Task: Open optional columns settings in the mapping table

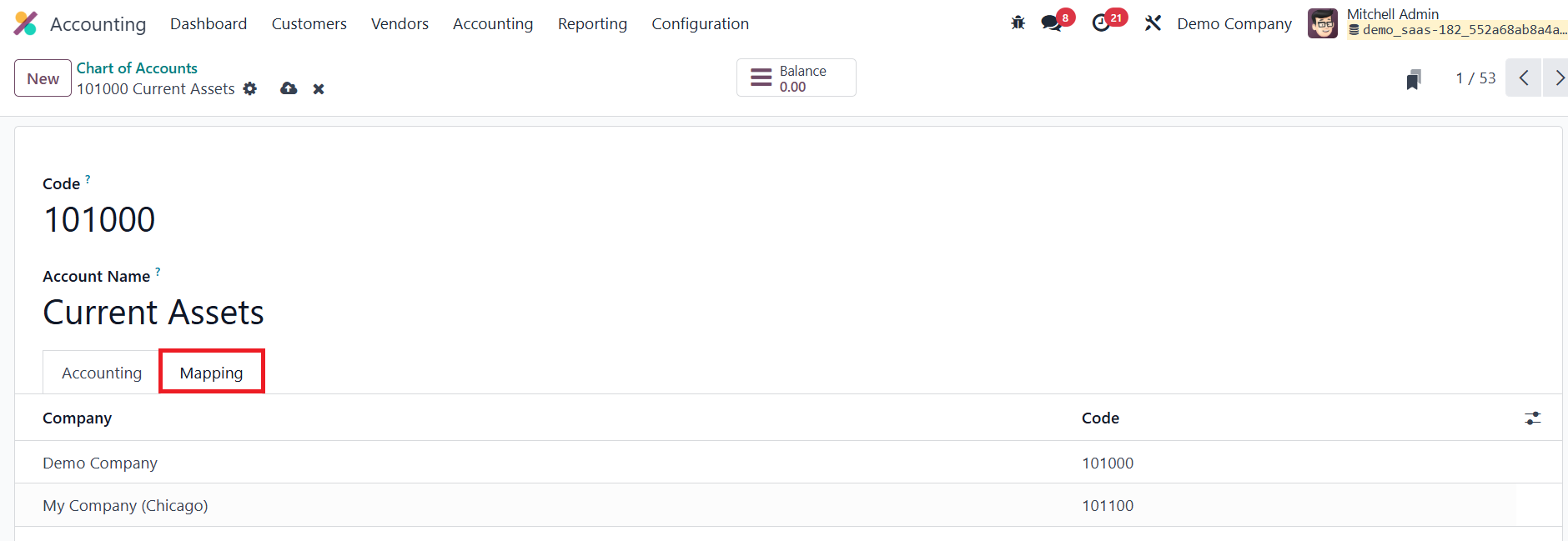Action: click(x=1532, y=418)
